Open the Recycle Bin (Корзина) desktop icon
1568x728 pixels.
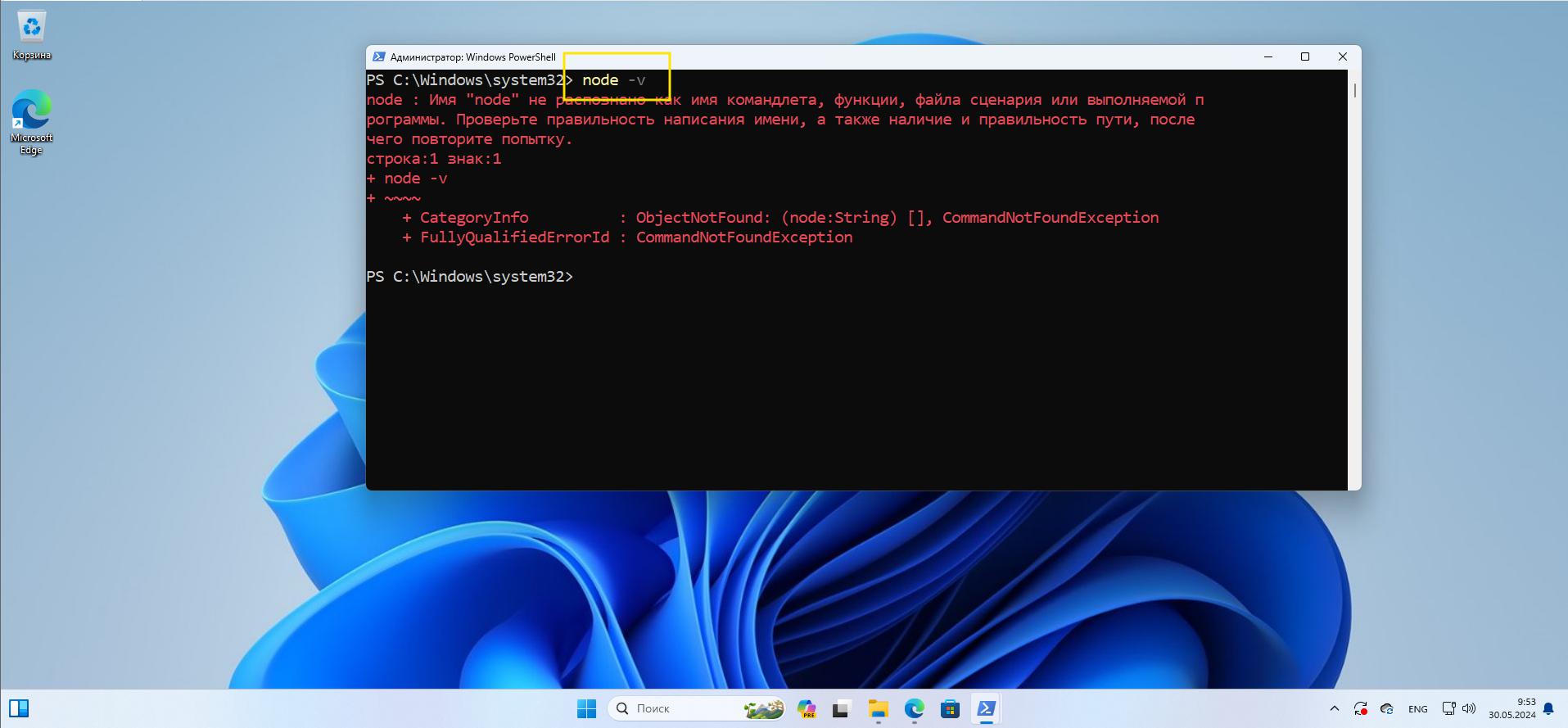point(31,36)
